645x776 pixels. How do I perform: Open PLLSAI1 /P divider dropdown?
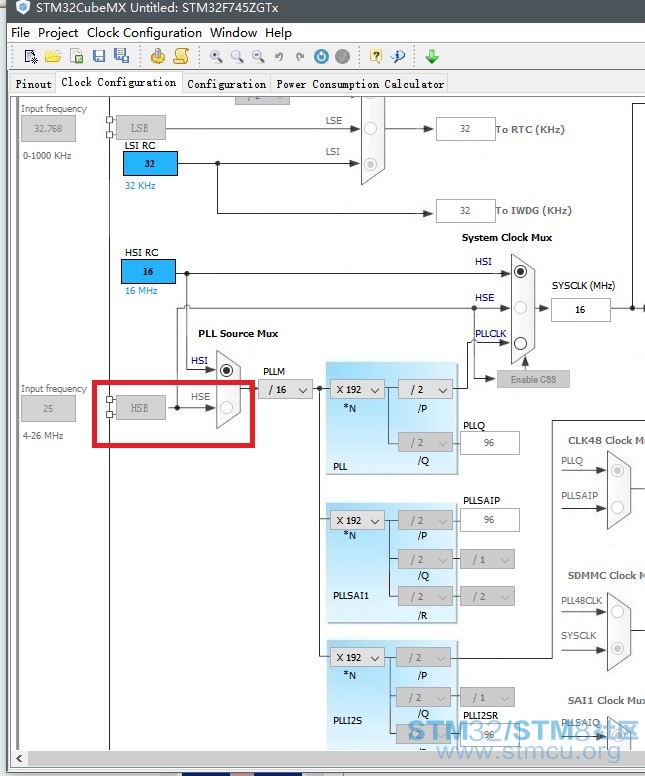pyautogui.click(x=426, y=521)
